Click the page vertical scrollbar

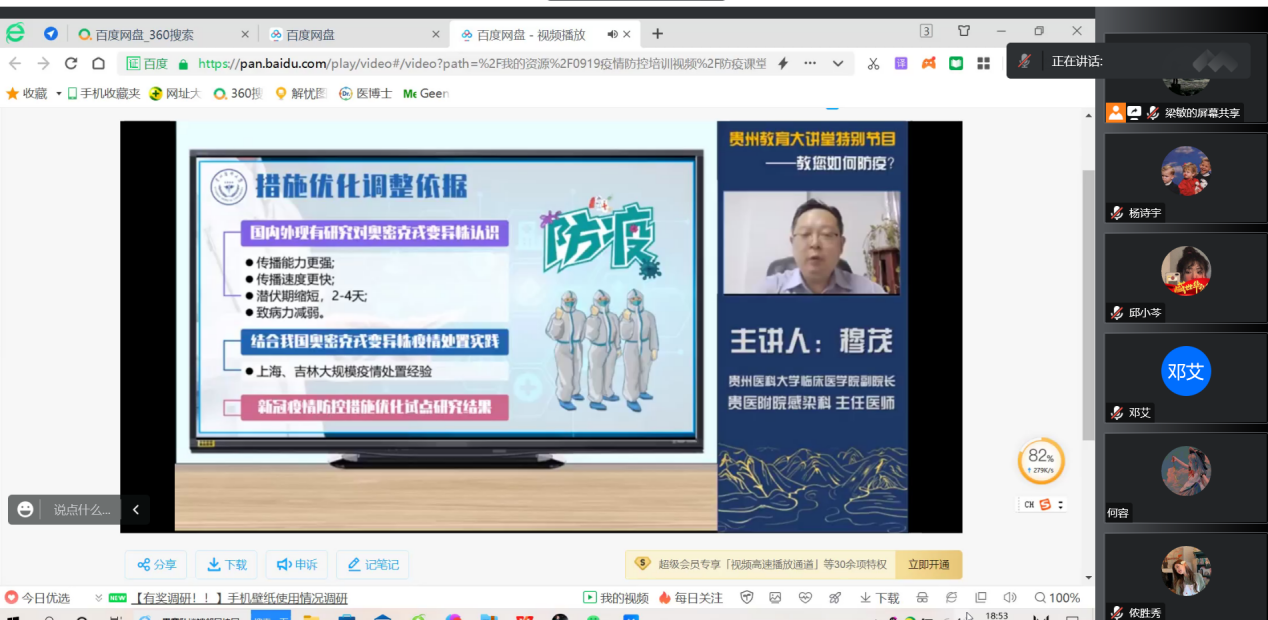(1088, 300)
